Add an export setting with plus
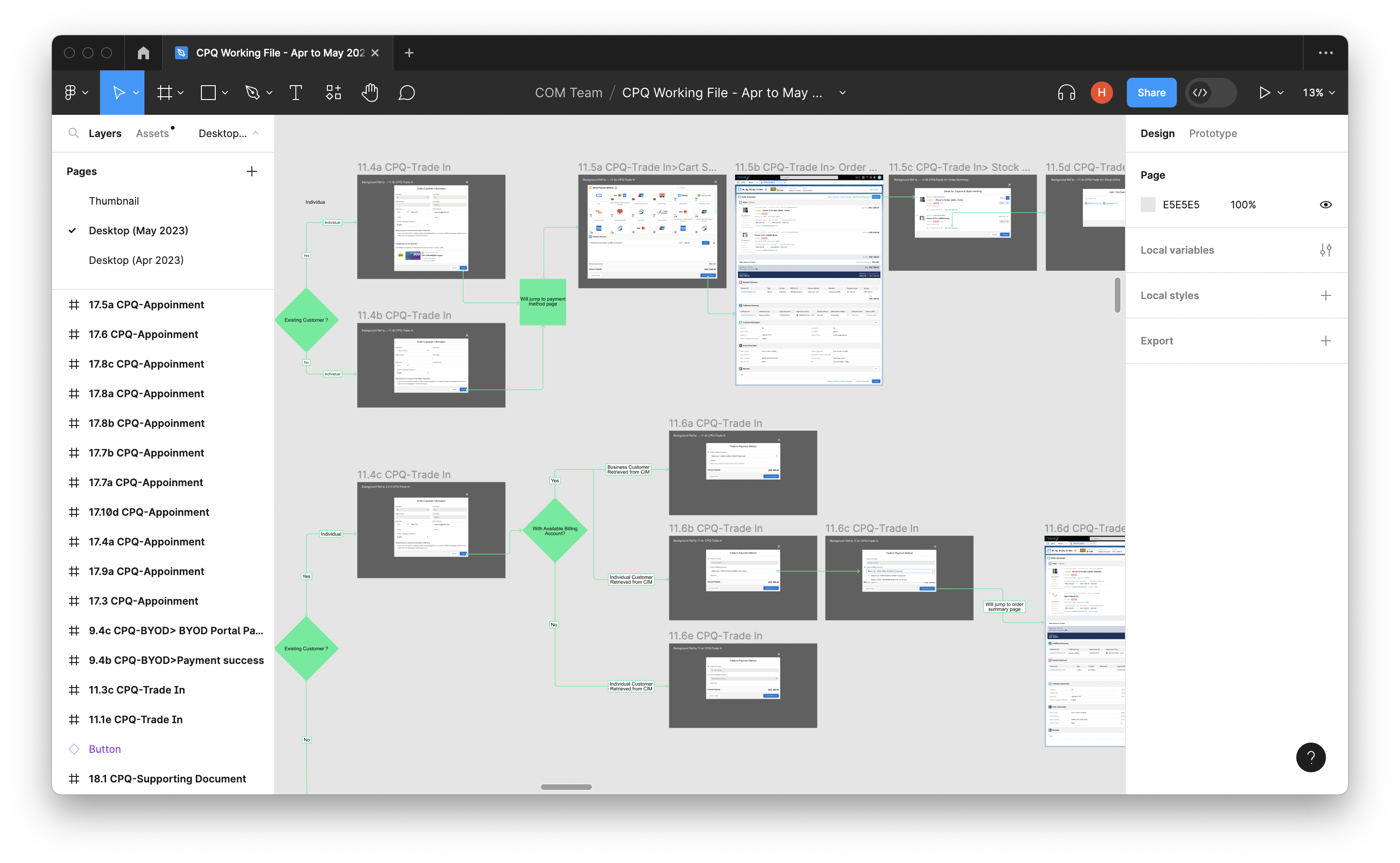This screenshot has height=863, width=1400. tap(1325, 341)
